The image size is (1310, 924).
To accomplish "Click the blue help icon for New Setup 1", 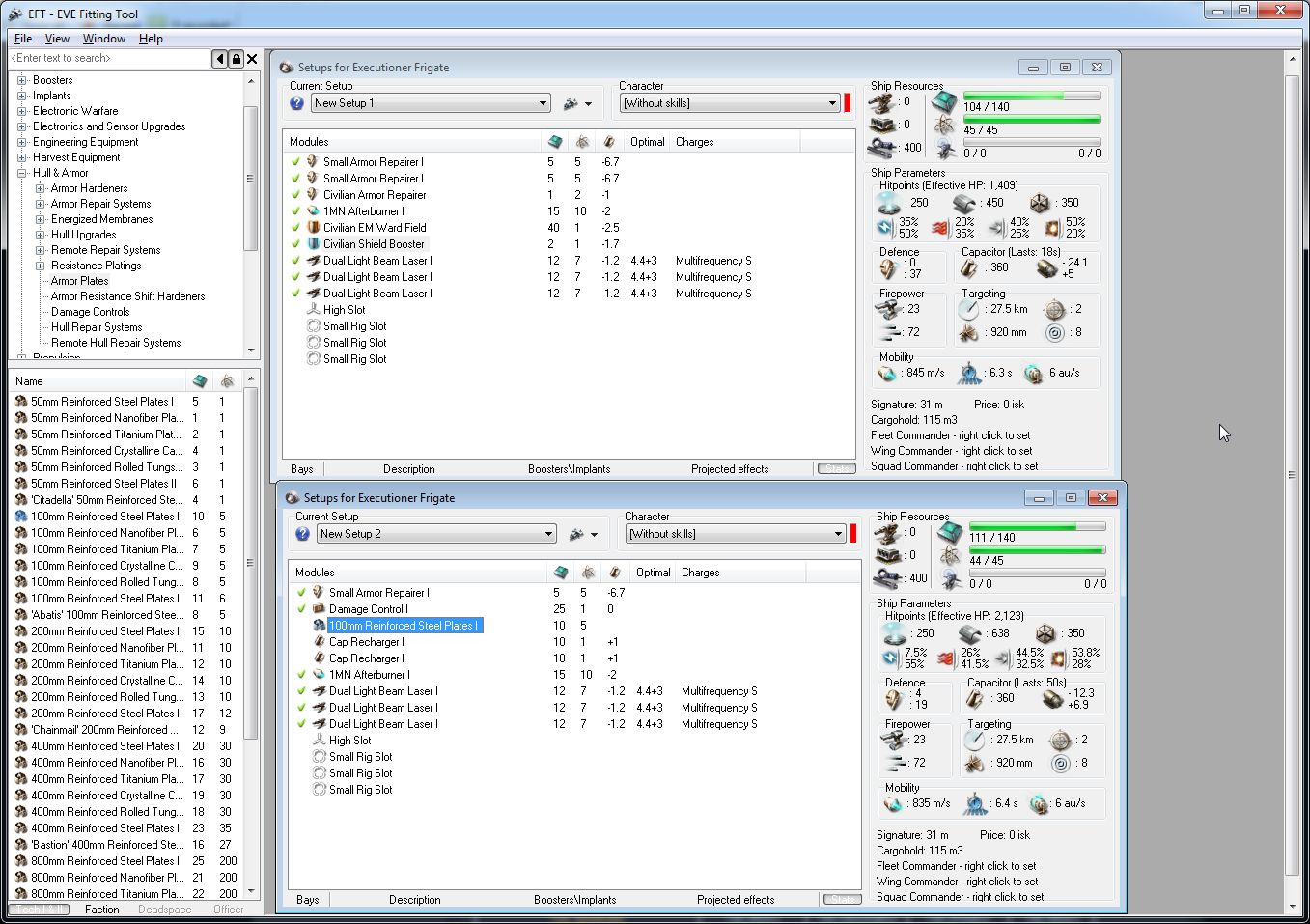I will click(x=297, y=103).
